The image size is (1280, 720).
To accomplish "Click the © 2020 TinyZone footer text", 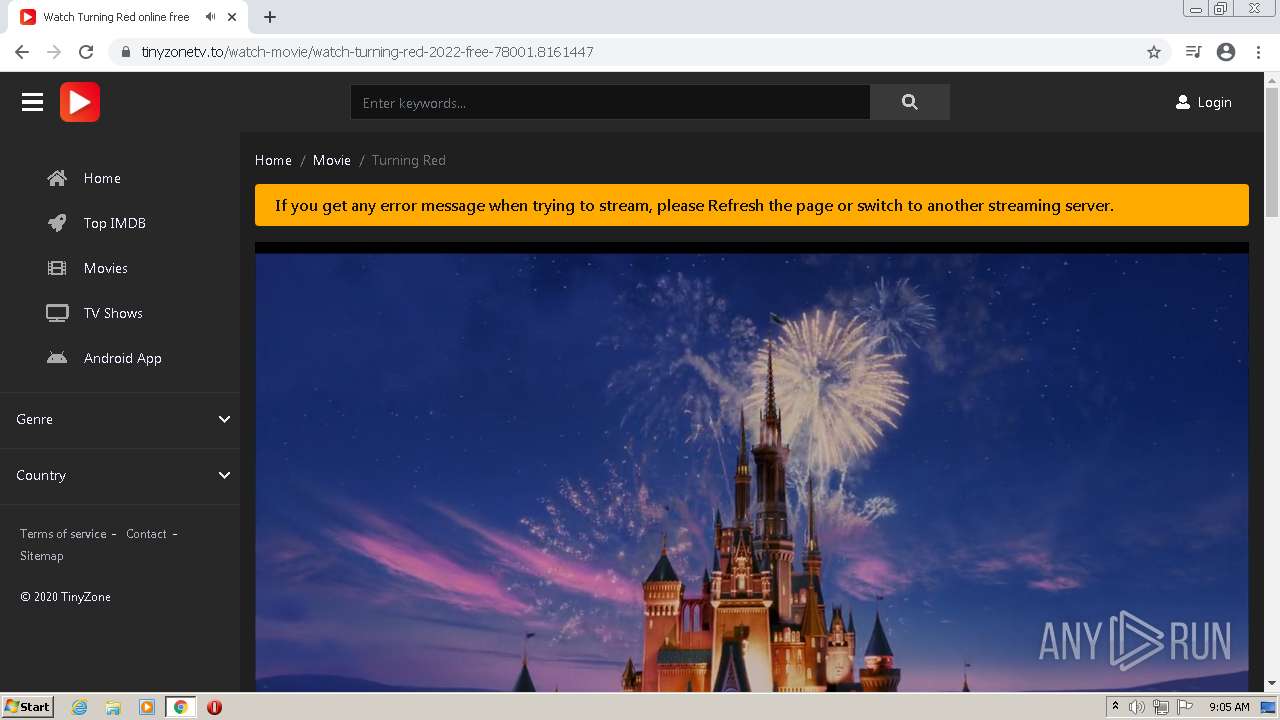I will [x=65, y=597].
